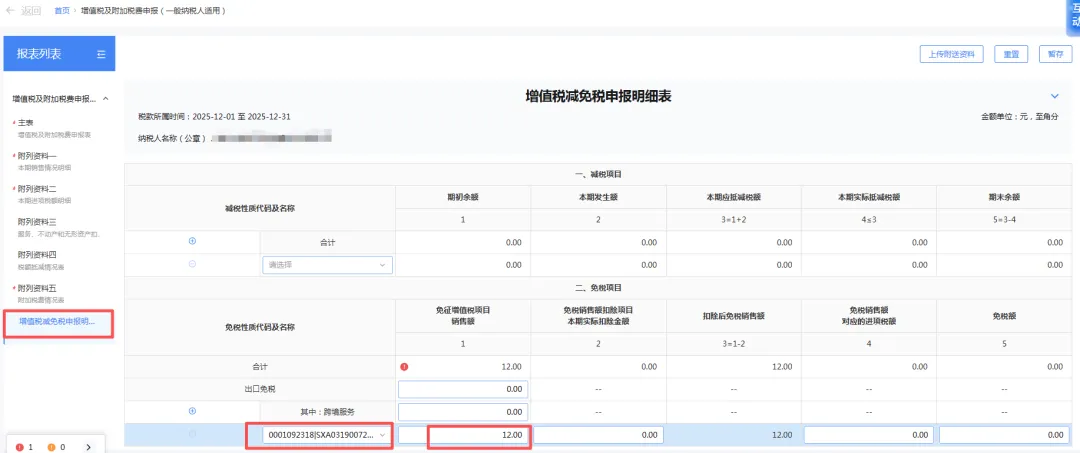Click the 上传附送资料 button
The height and width of the screenshot is (453, 1080).
click(951, 54)
